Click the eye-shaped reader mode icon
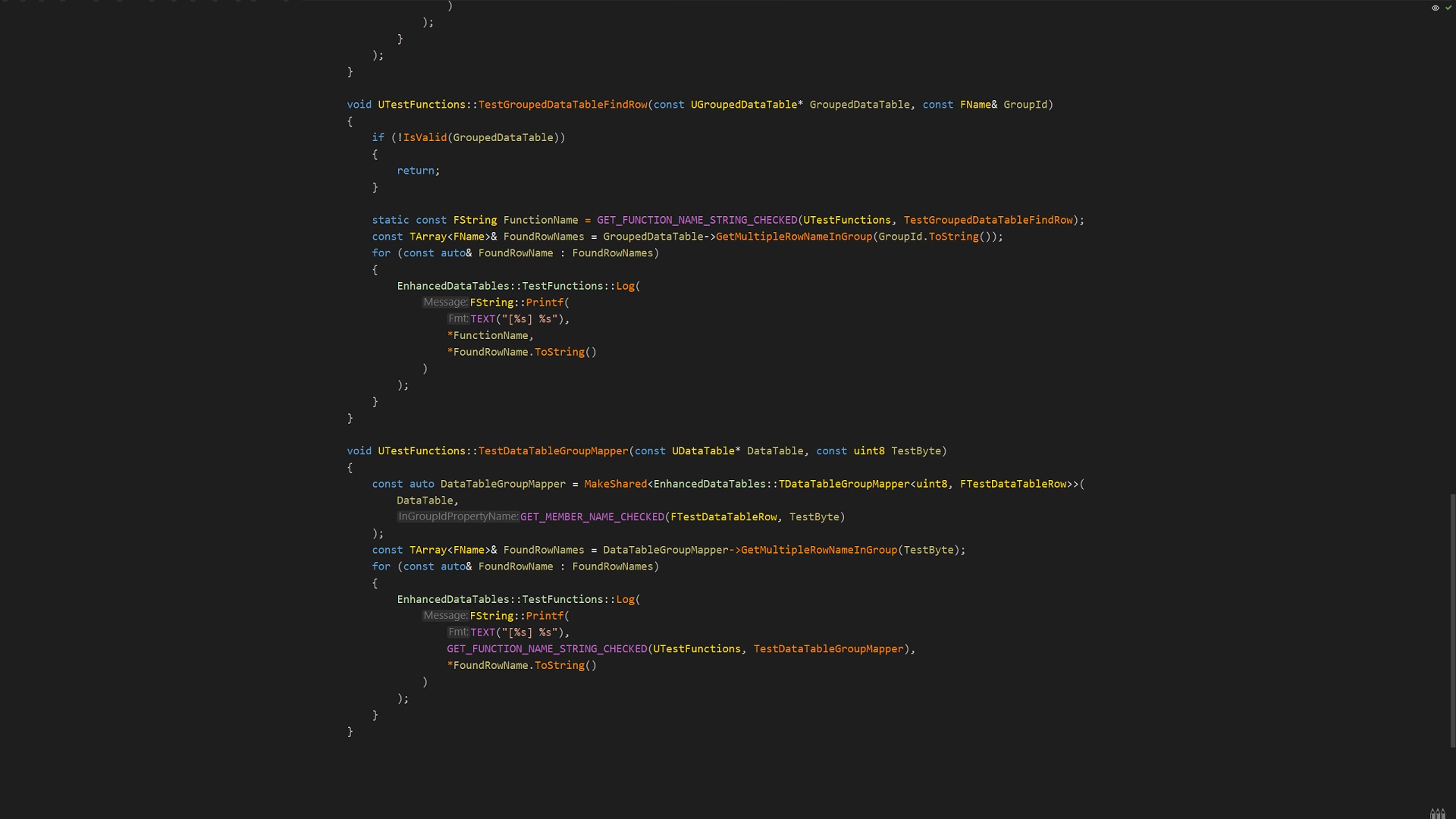 point(1435,8)
